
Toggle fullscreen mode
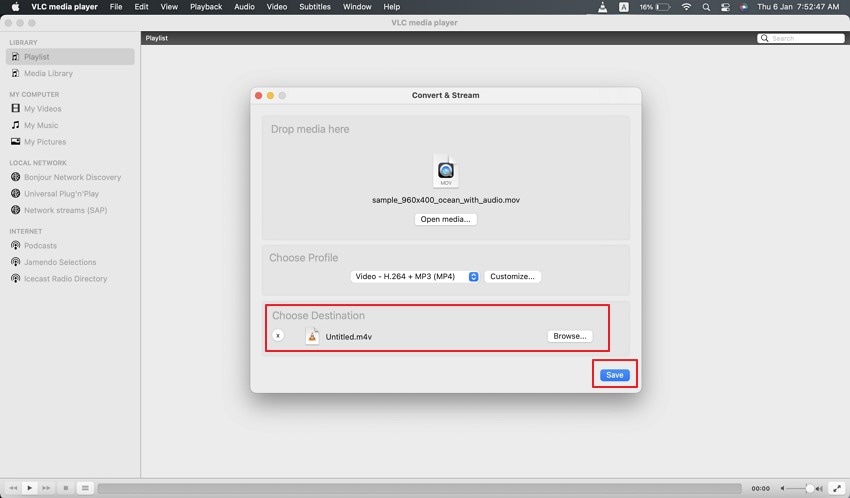coord(837,489)
